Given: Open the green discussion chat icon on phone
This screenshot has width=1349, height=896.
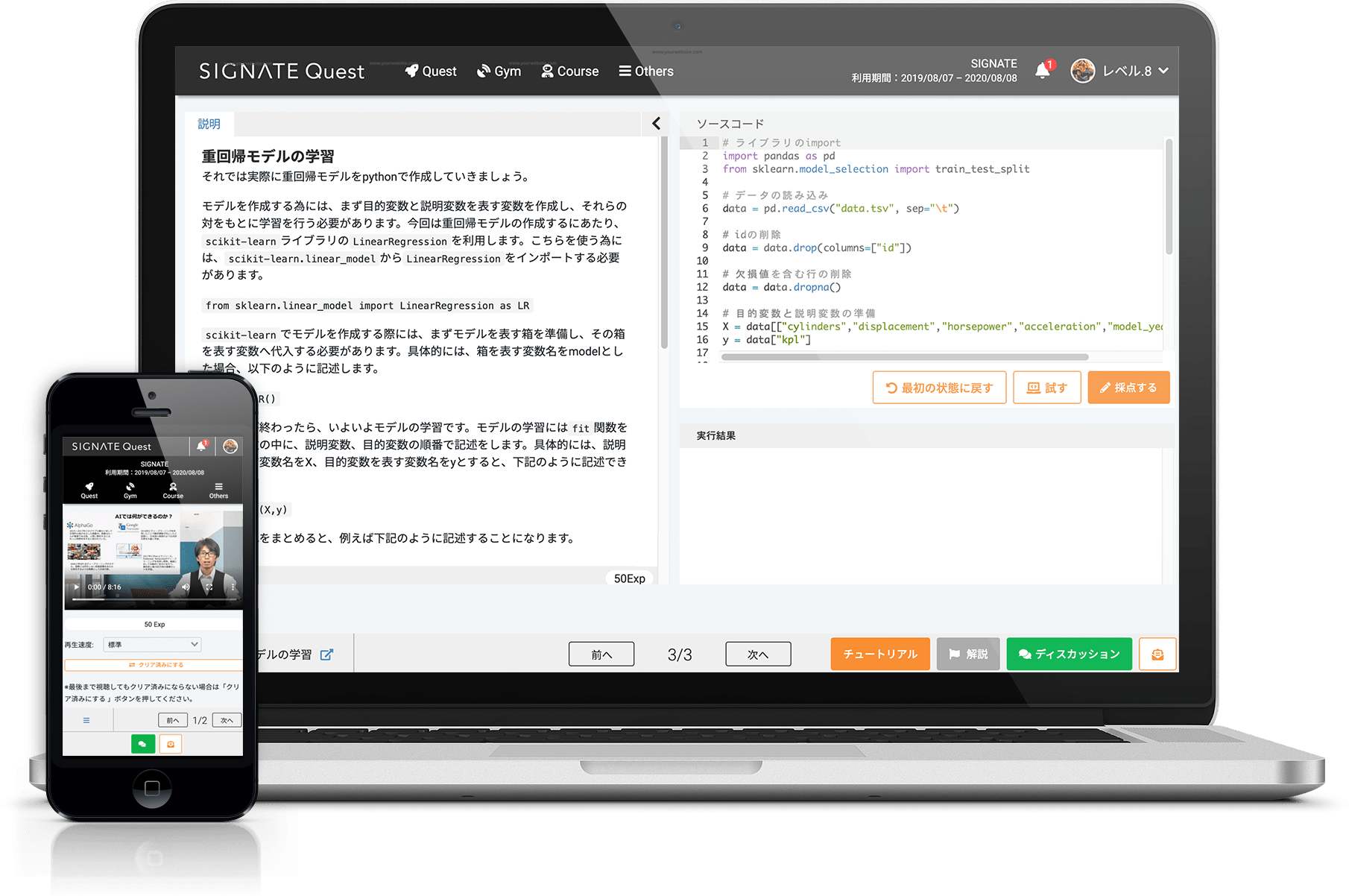Looking at the screenshot, I should (x=142, y=743).
